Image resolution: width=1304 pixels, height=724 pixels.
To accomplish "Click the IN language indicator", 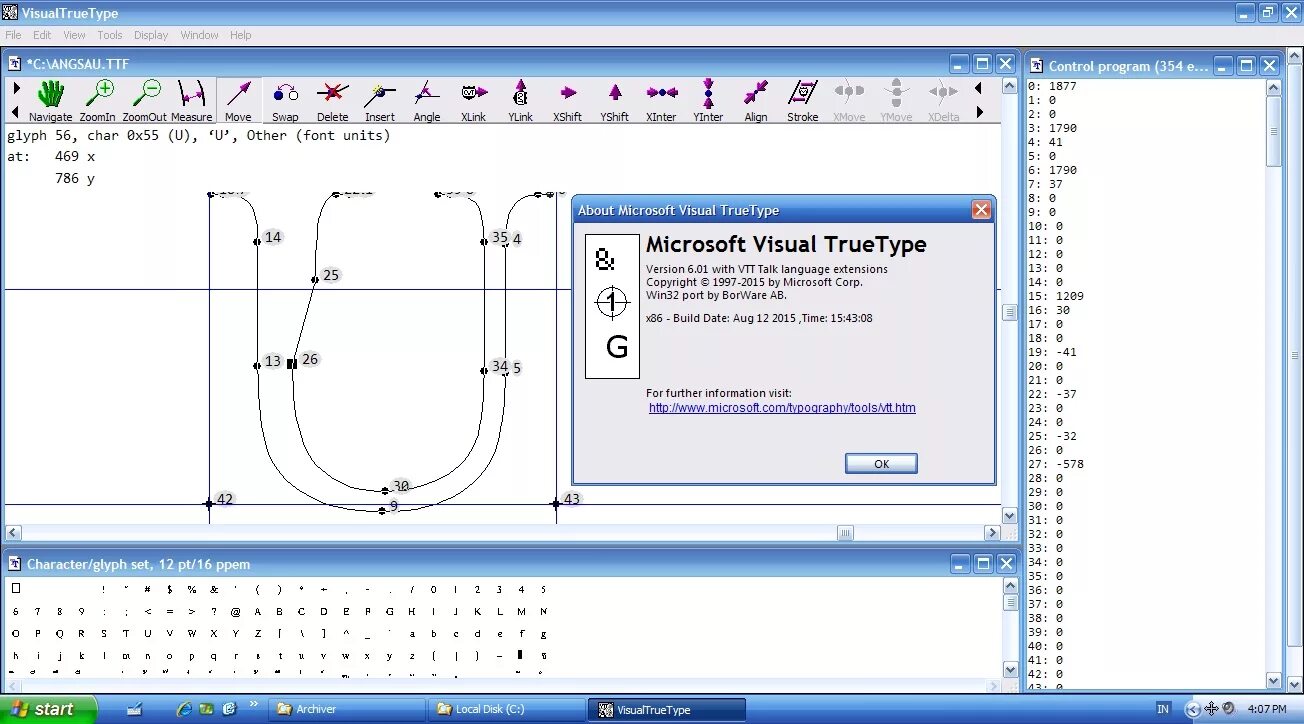I will [1162, 709].
